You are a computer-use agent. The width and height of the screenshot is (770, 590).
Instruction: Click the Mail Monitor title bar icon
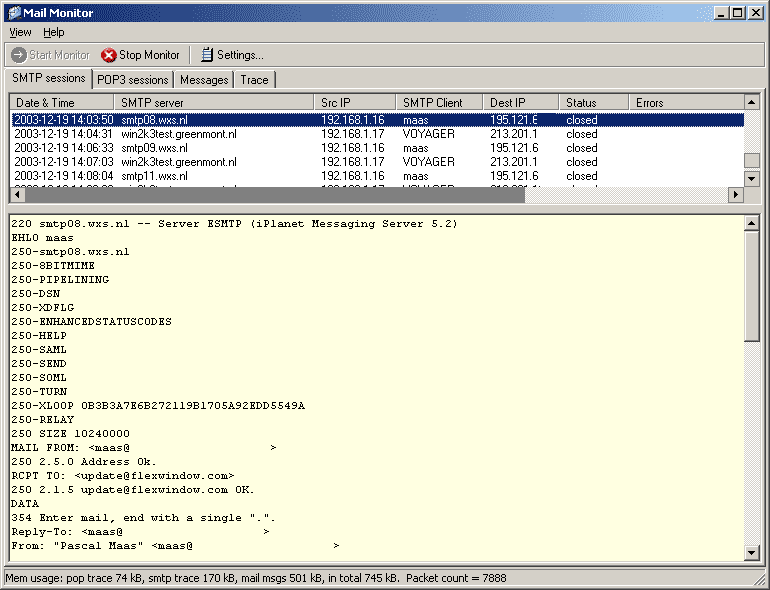15,13
